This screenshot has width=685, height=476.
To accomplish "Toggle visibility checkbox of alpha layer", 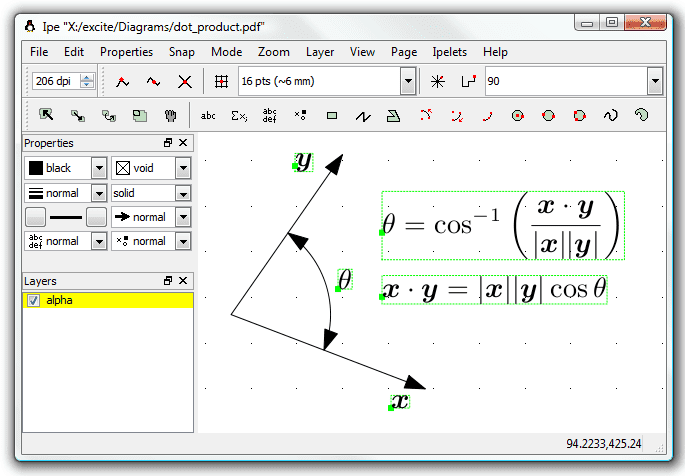I will tap(33, 300).
